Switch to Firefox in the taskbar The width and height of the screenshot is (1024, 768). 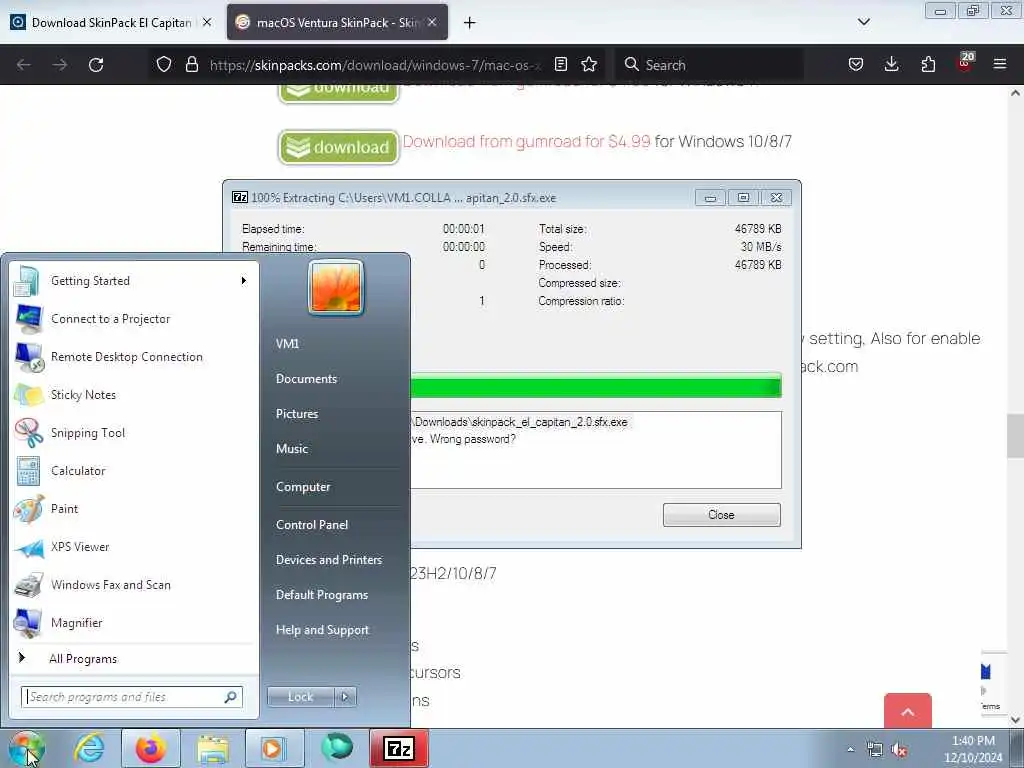click(151, 748)
